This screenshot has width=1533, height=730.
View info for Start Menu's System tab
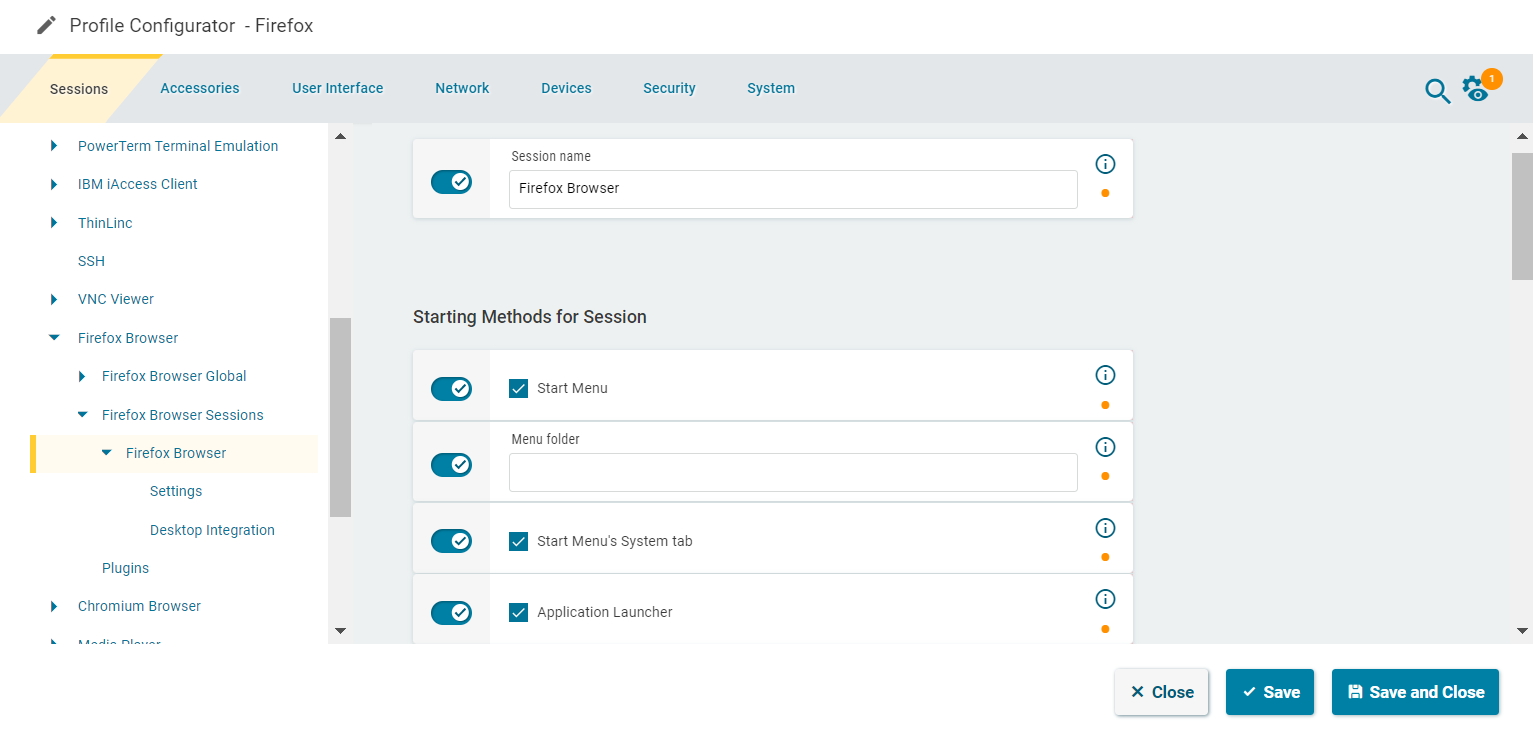pyautogui.click(x=1105, y=528)
